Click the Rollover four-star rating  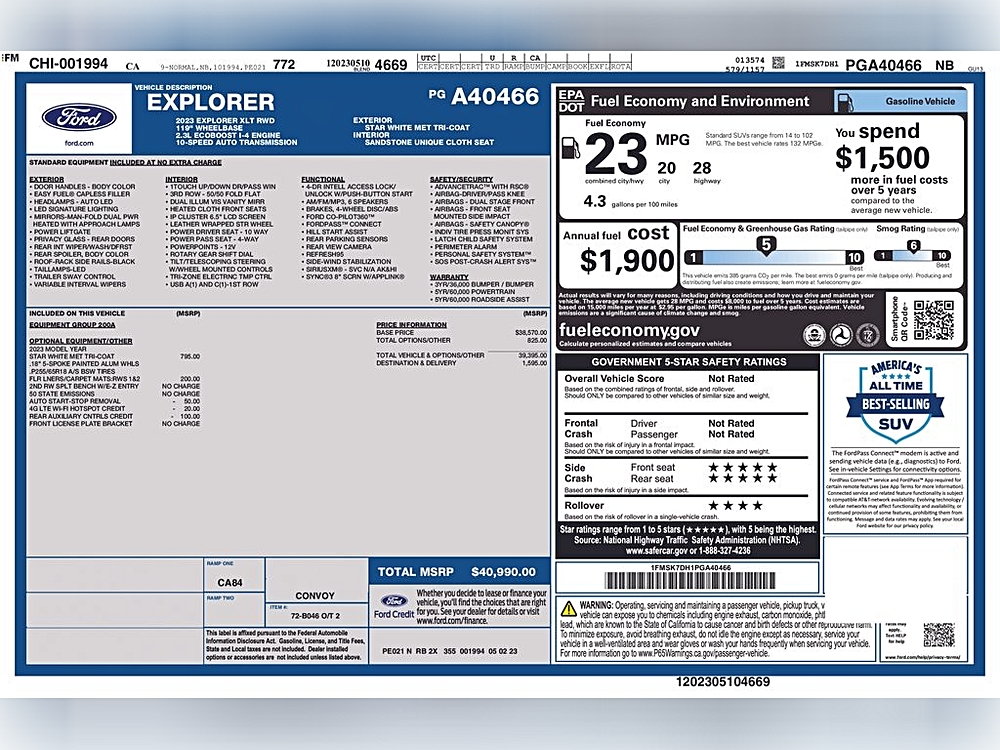point(735,506)
